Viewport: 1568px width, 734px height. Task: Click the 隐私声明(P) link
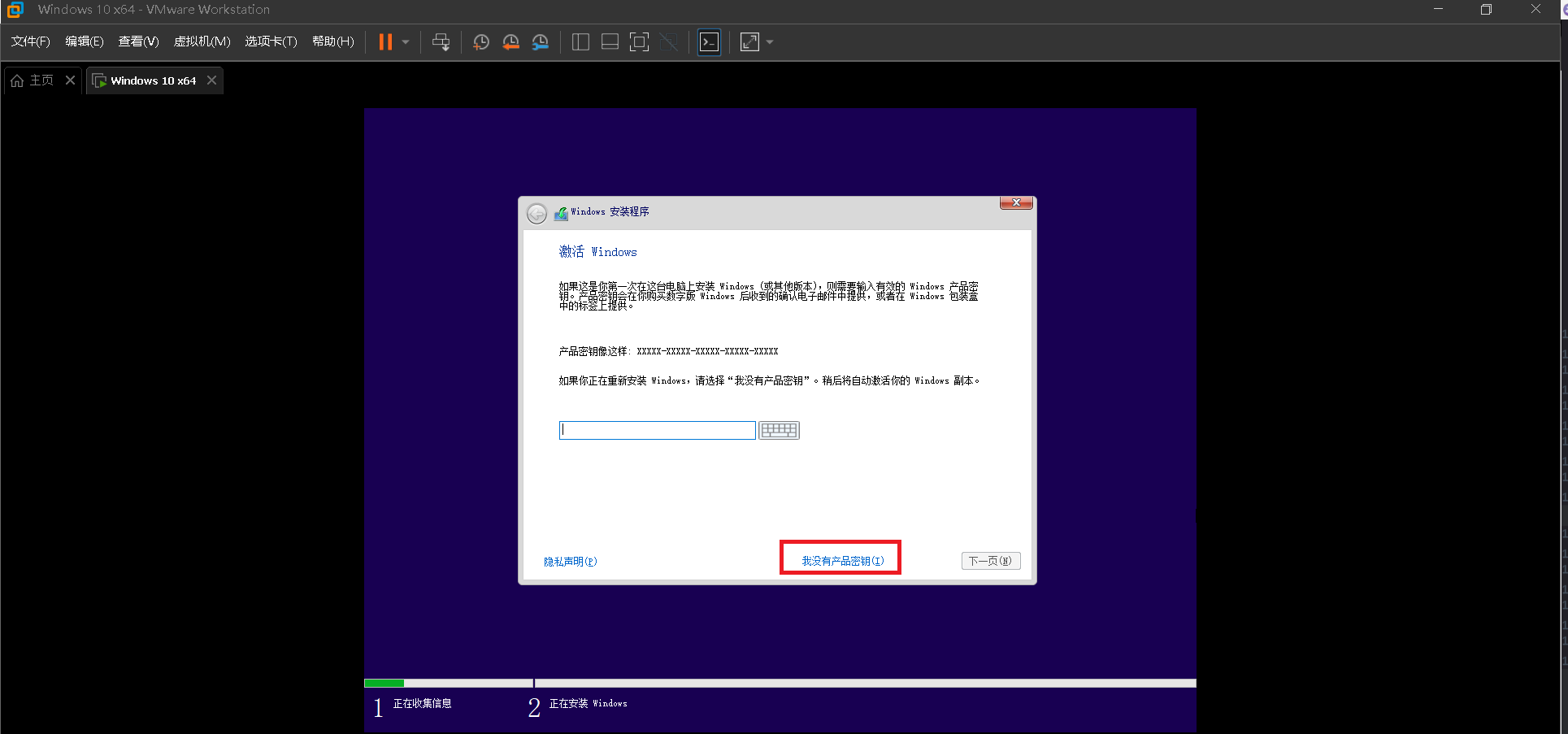point(571,562)
